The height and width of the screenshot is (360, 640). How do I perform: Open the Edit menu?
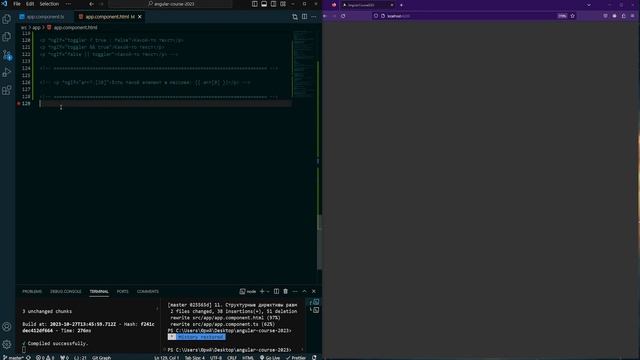pyautogui.click(x=30, y=4)
